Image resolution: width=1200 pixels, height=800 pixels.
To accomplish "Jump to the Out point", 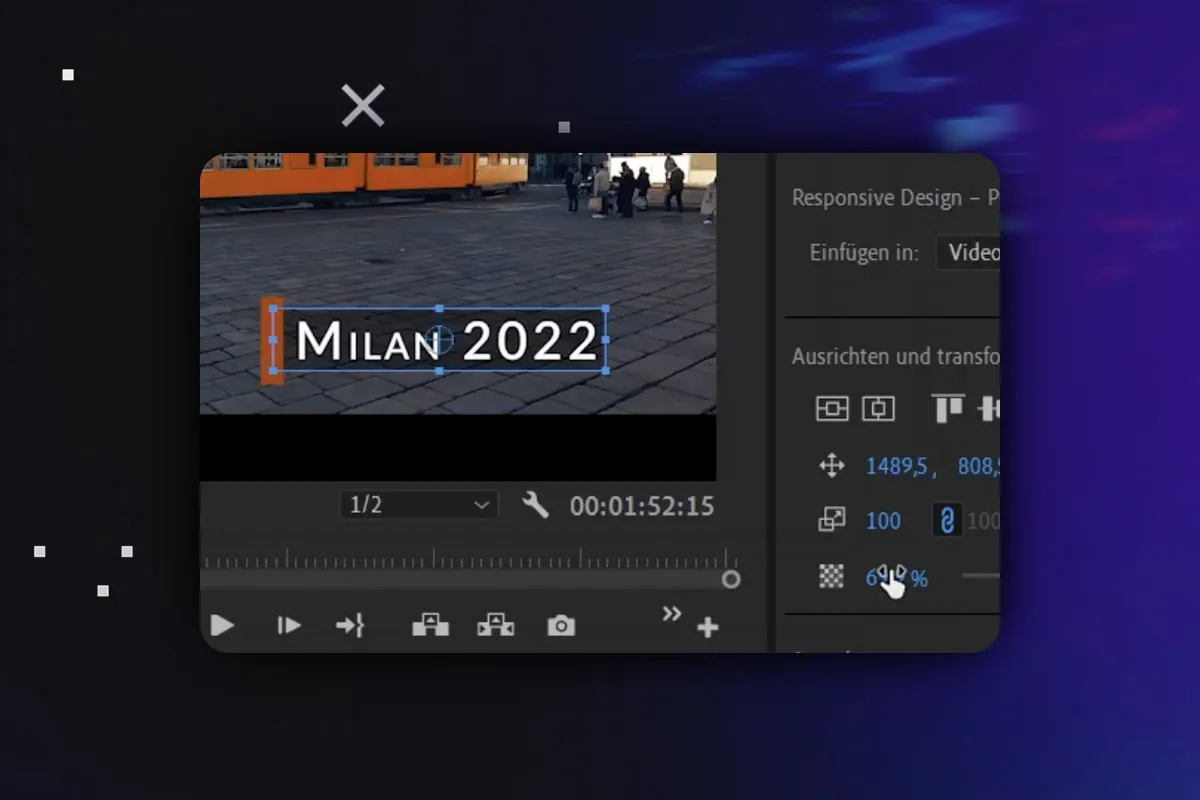I will point(350,626).
